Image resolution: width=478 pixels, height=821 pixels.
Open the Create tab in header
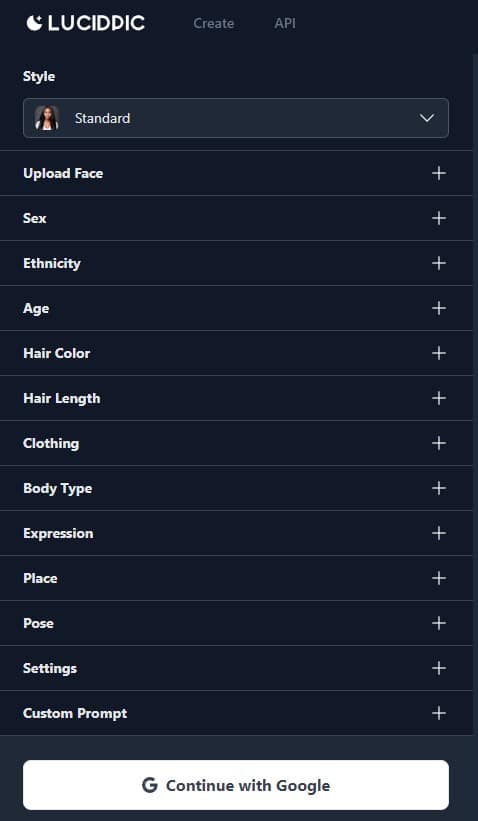point(214,24)
